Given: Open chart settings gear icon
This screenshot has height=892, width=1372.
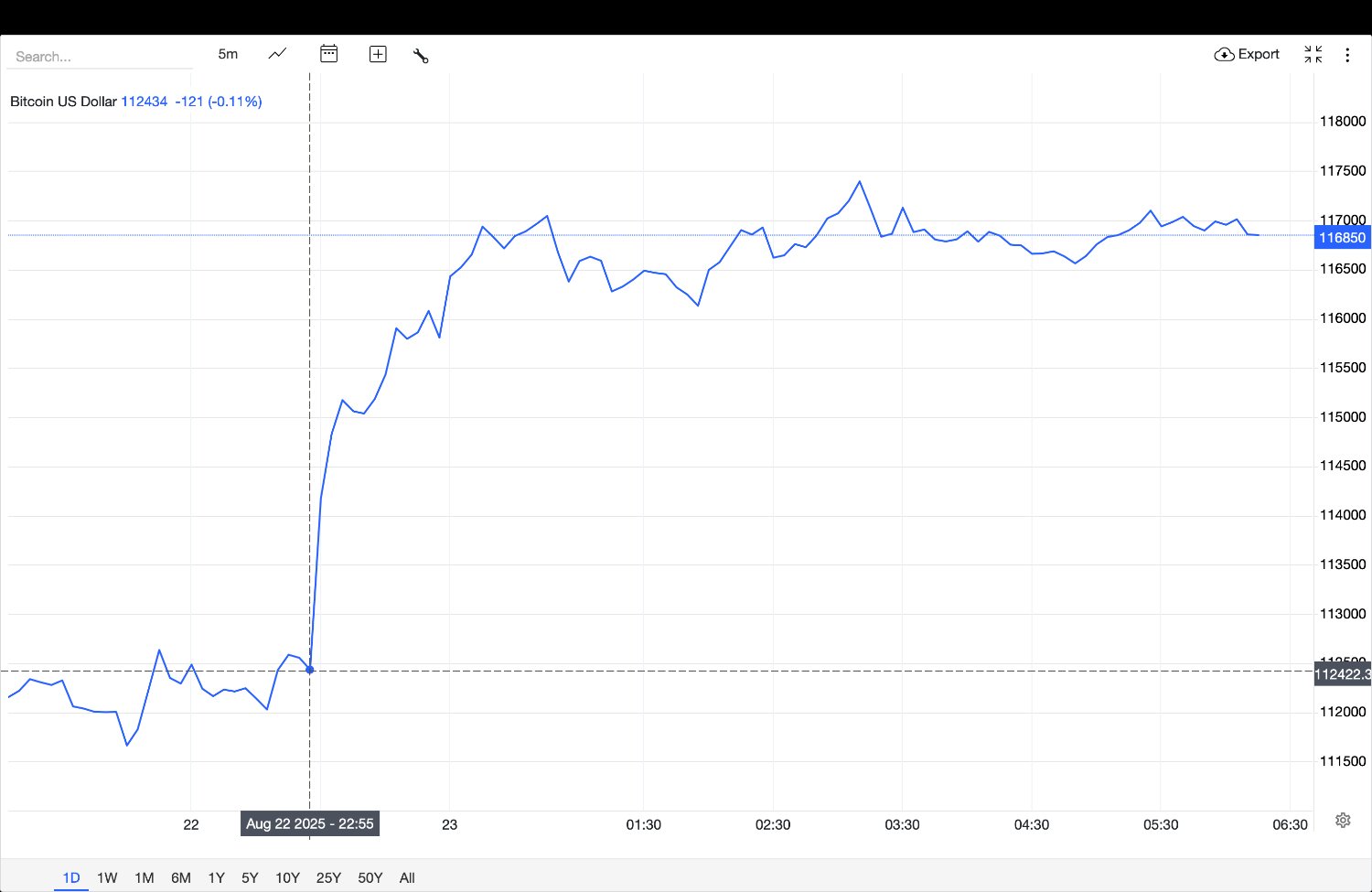Looking at the screenshot, I should 1343,820.
